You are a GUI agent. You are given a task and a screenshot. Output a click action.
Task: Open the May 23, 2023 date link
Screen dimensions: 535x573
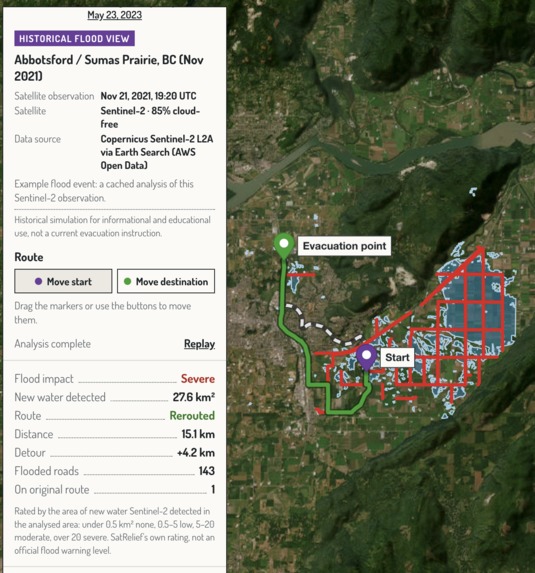114,15
